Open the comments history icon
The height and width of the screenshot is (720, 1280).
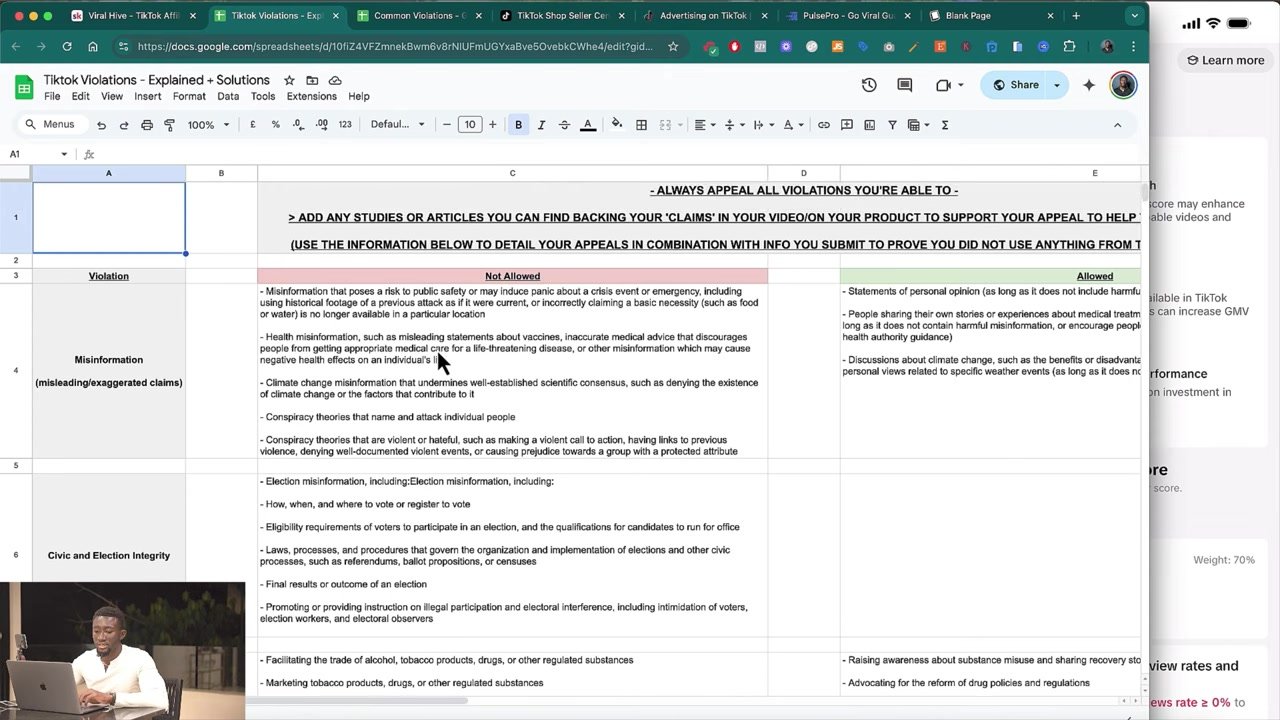(905, 85)
